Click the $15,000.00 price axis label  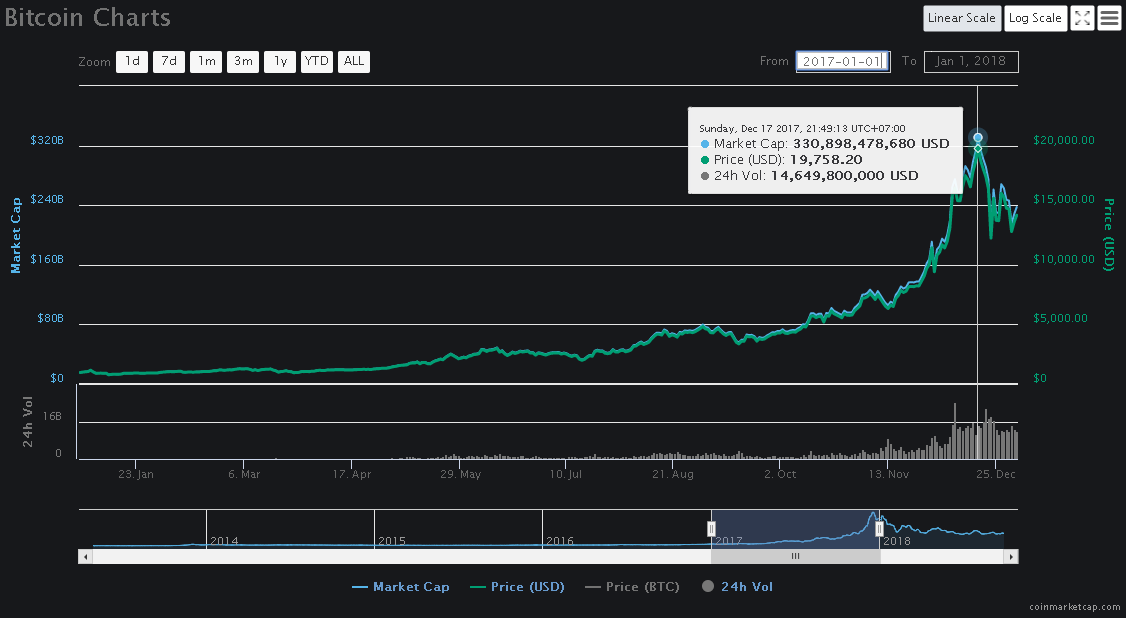point(1064,199)
